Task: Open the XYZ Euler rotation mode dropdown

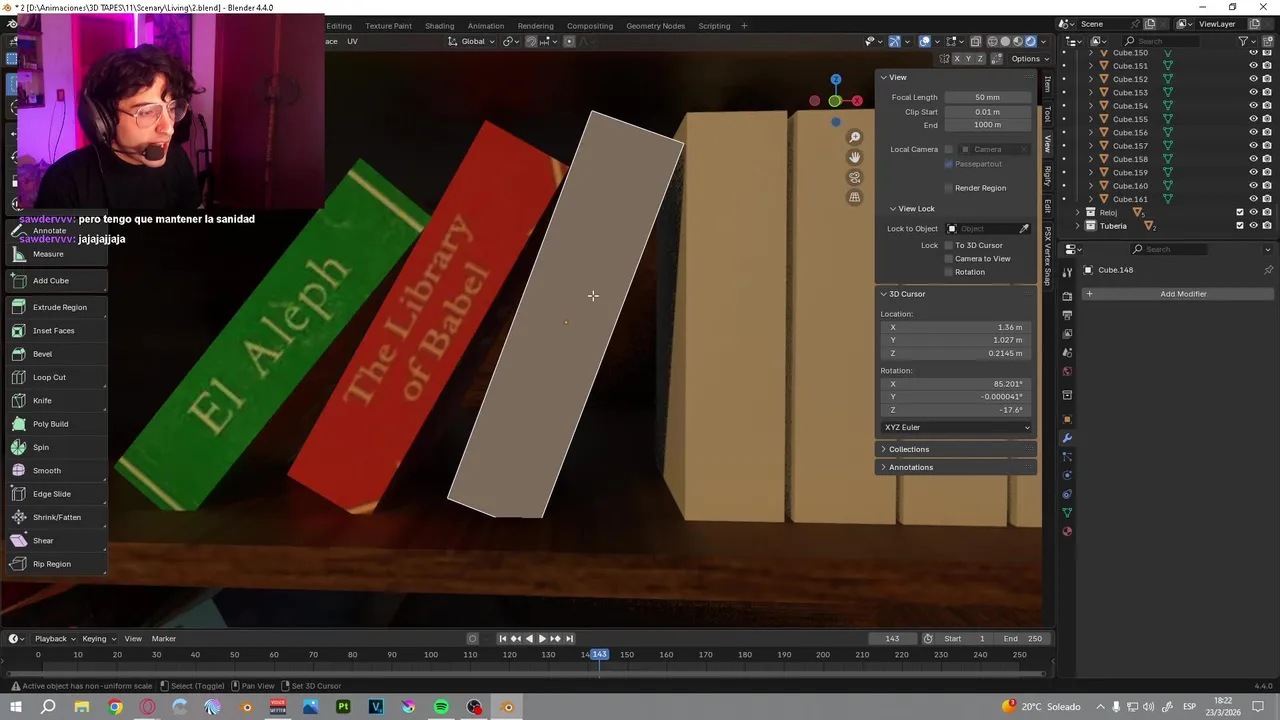Action: pyautogui.click(x=956, y=427)
